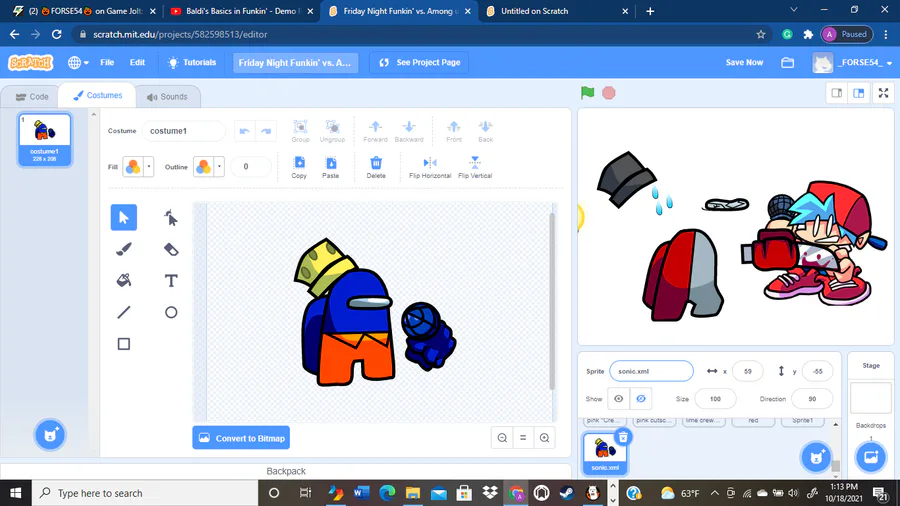The width and height of the screenshot is (900, 506).
Task: Click the Paste icon
Action: click(331, 167)
